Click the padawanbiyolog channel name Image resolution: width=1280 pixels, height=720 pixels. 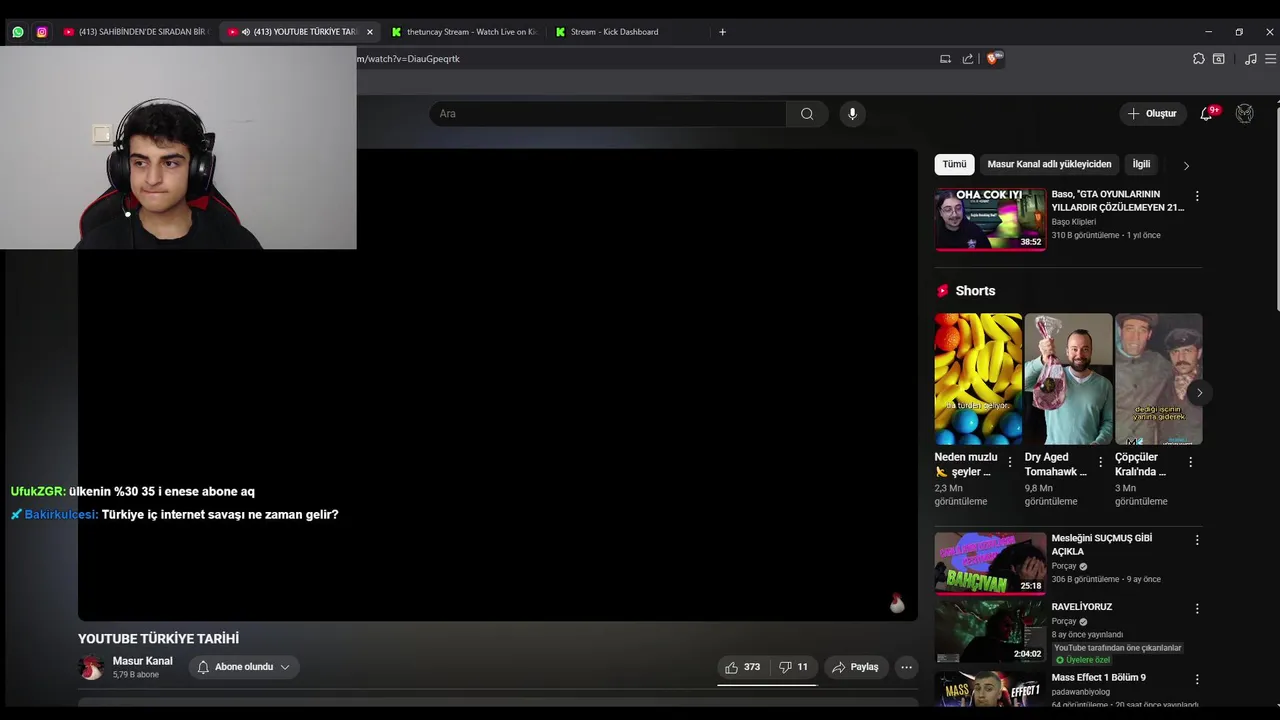pos(1080,692)
